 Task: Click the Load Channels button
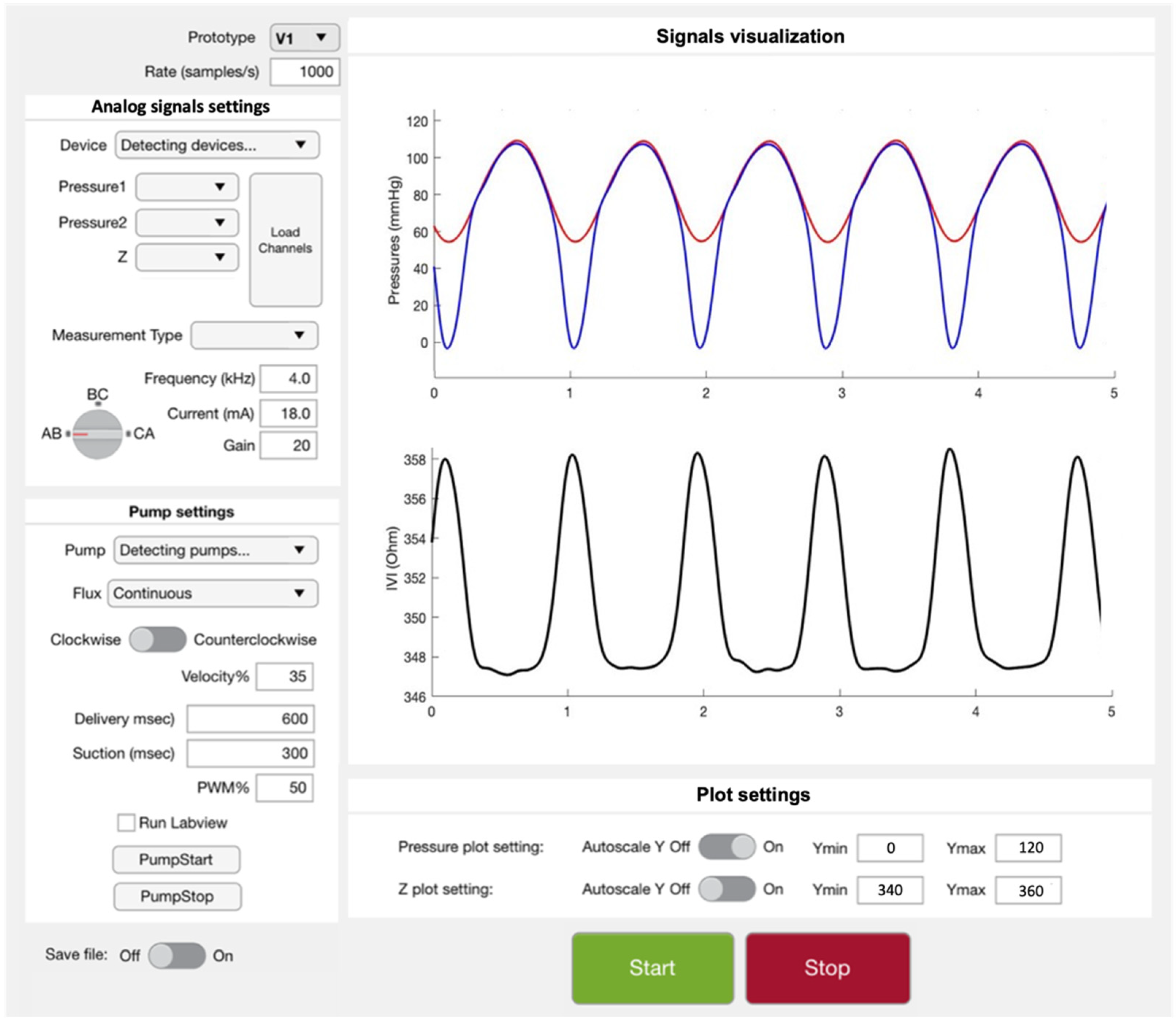coord(285,240)
